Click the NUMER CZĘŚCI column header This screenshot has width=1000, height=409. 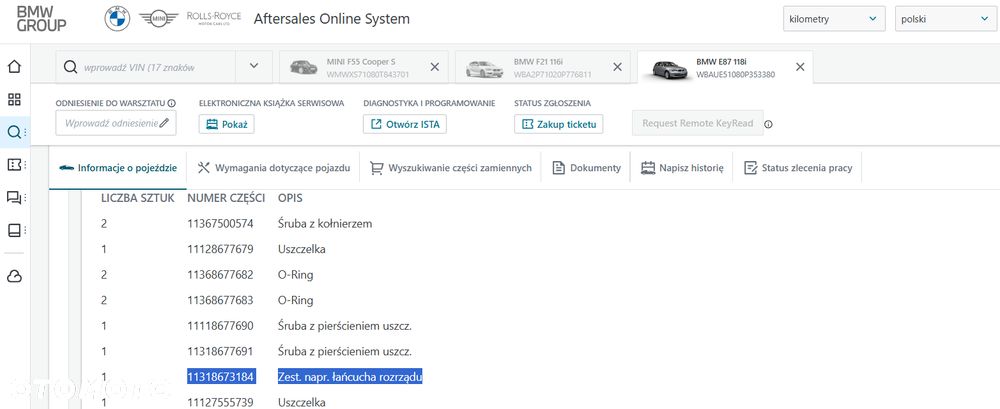[226, 198]
